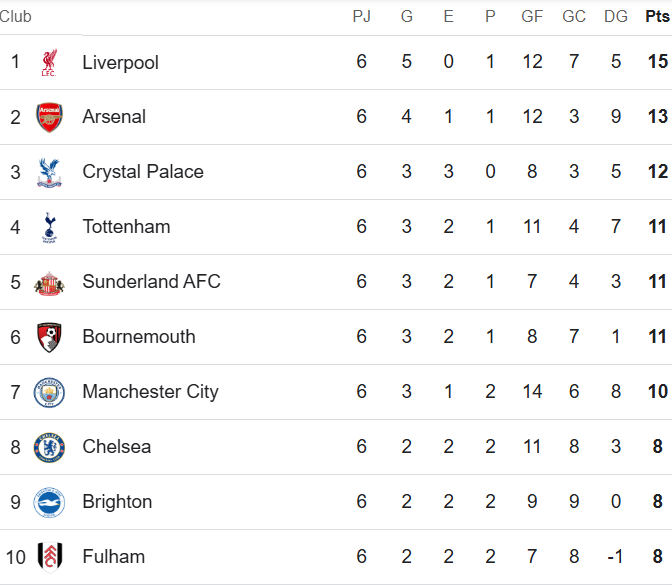This screenshot has height=585, width=672.
Task: Click the Club column header
Action: [16, 16]
